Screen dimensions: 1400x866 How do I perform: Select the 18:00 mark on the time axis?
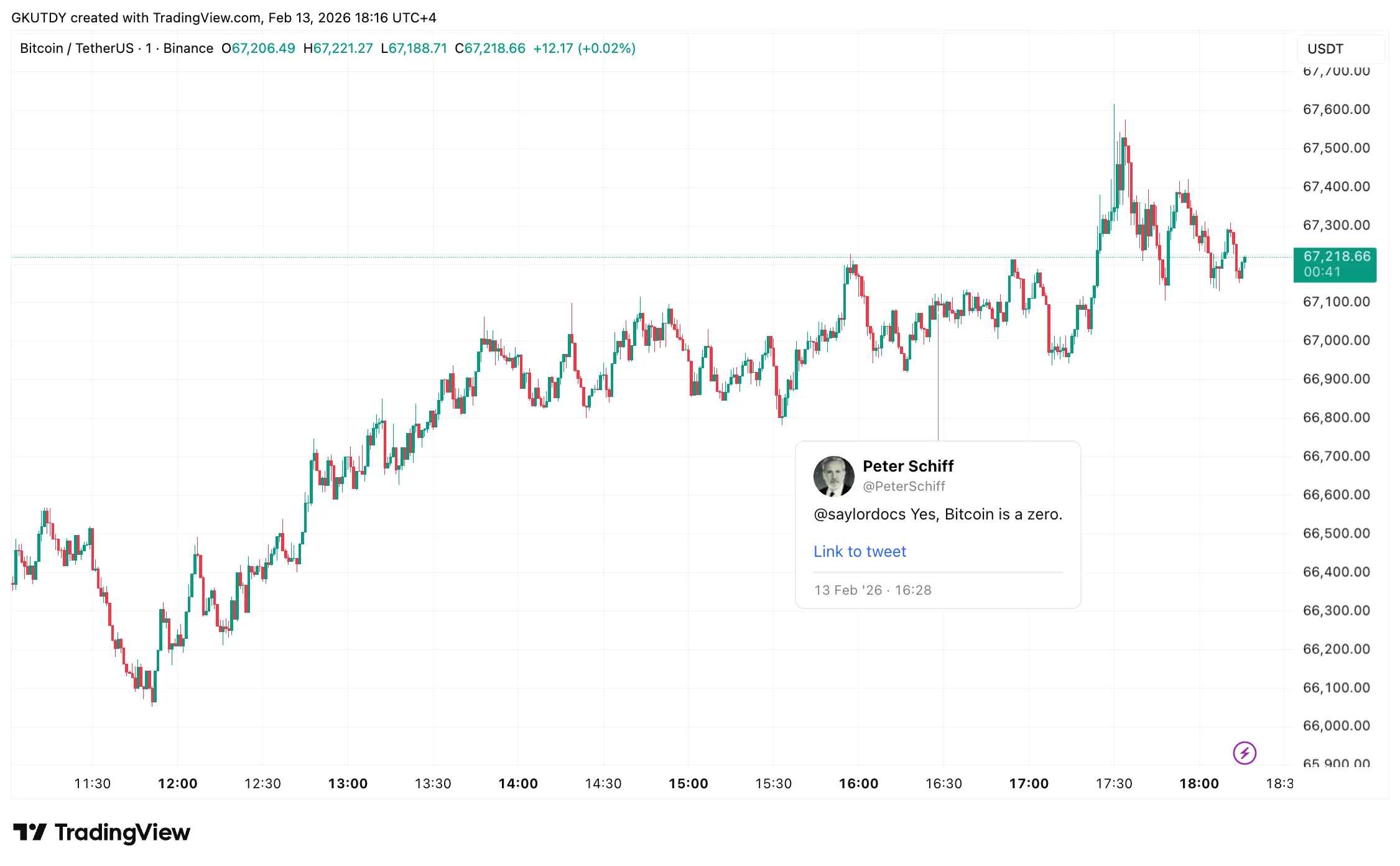(1198, 784)
